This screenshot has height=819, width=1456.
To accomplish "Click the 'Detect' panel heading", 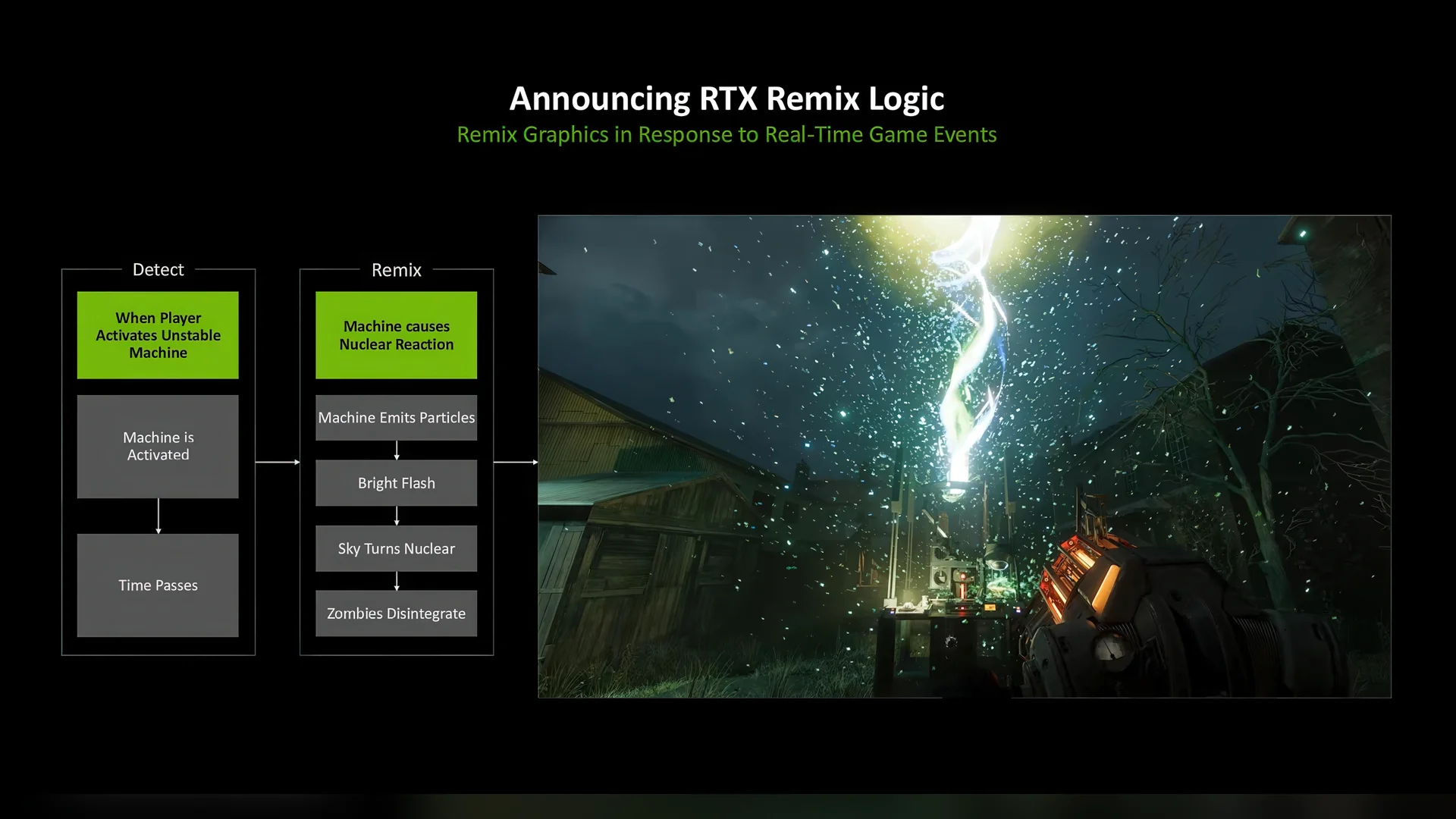I will pyautogui.click(x=158, y=270).
